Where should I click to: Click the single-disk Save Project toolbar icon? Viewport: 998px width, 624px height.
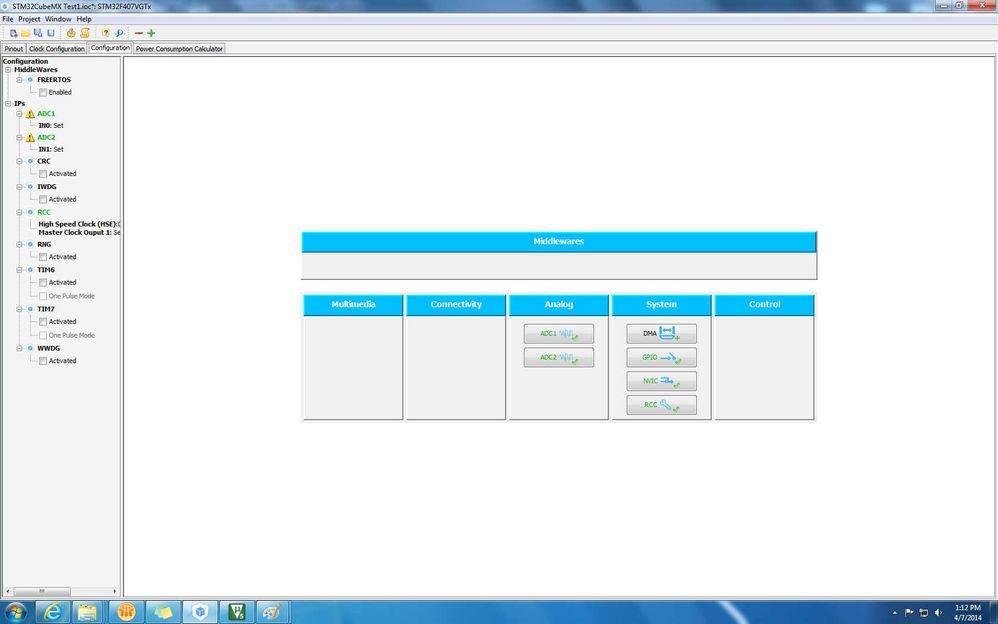51,33
